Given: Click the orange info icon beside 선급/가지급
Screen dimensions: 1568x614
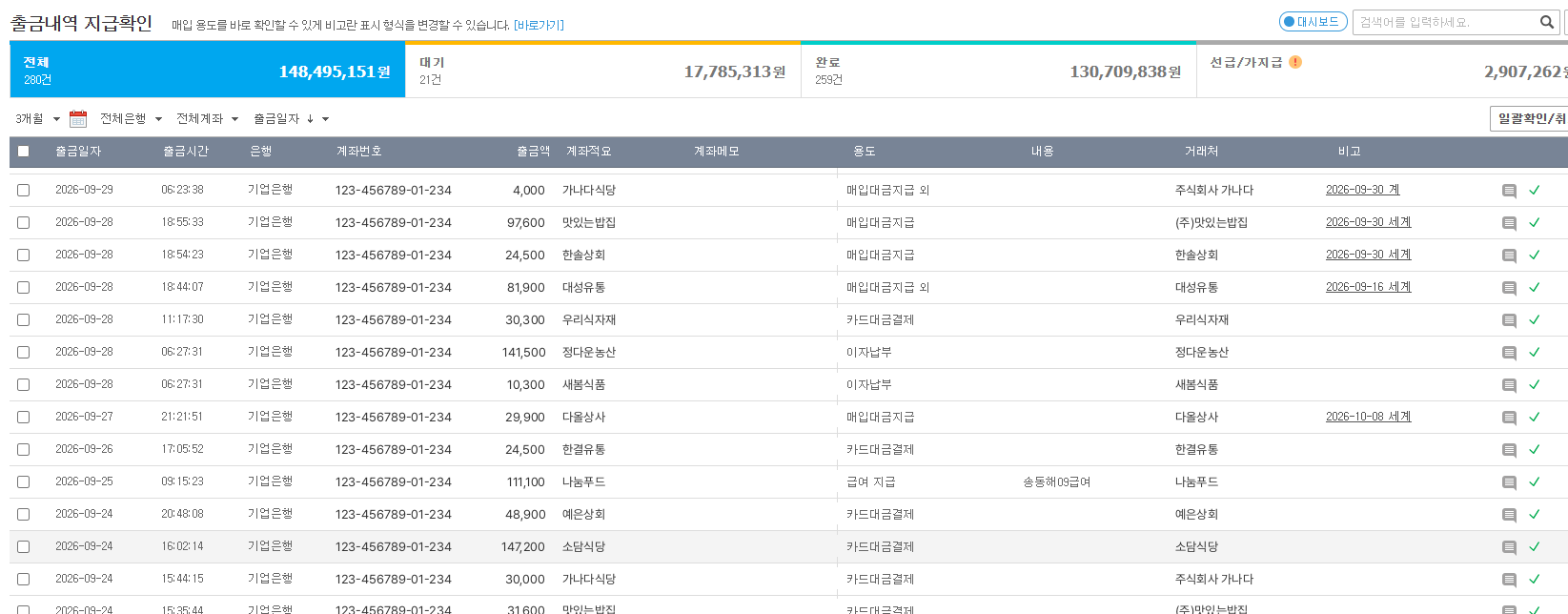Looking at the screenshot, I should click(1295, 62).
